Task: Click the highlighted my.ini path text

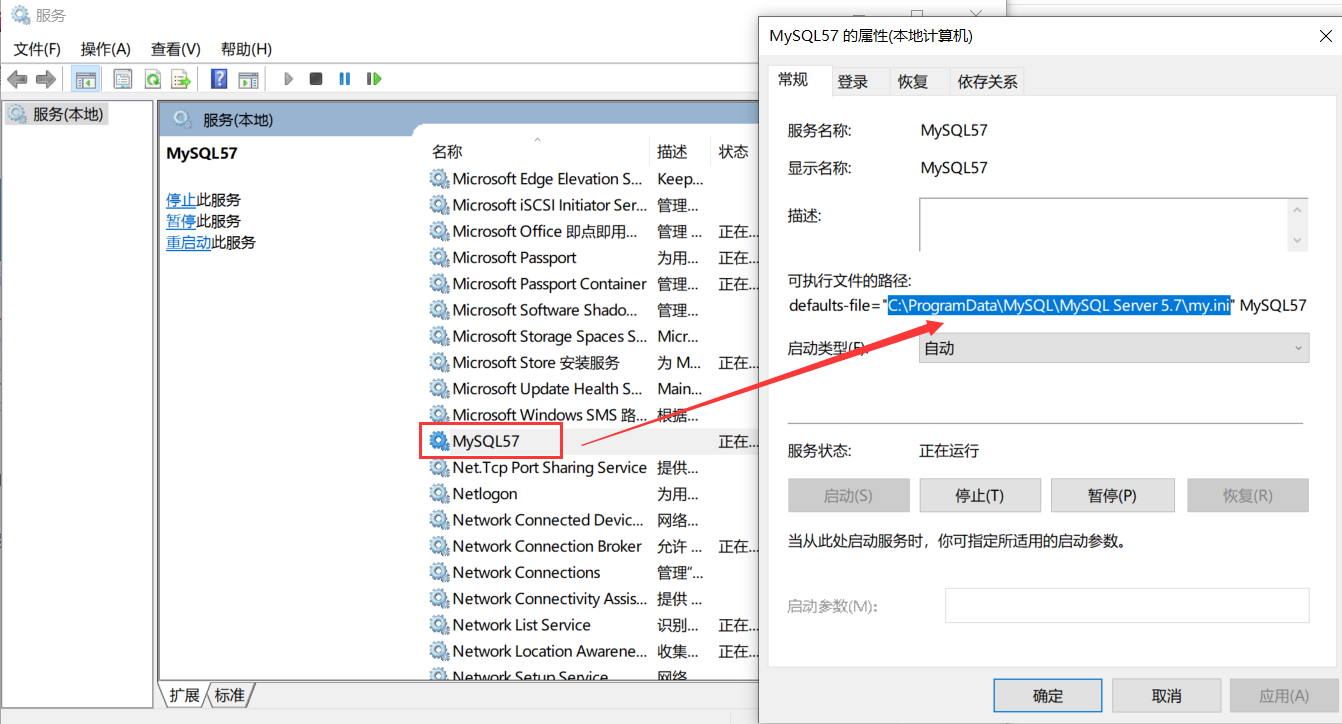Action: pos(1059,306)
